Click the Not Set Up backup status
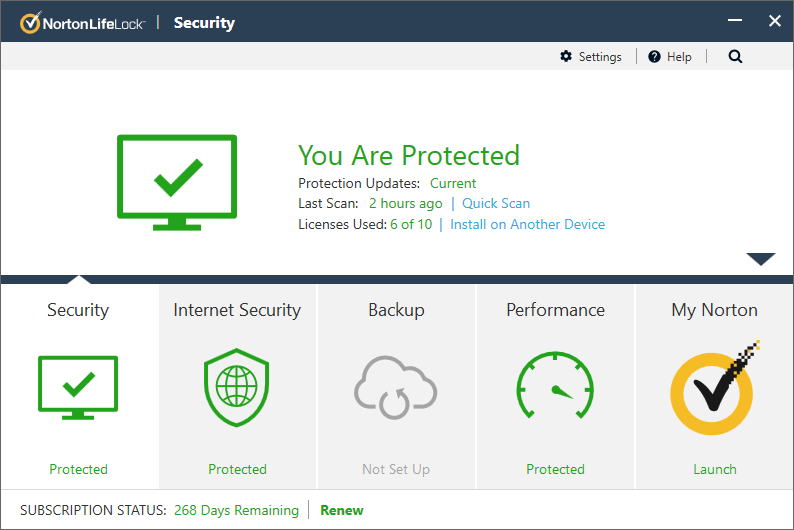 click(396, 469)
